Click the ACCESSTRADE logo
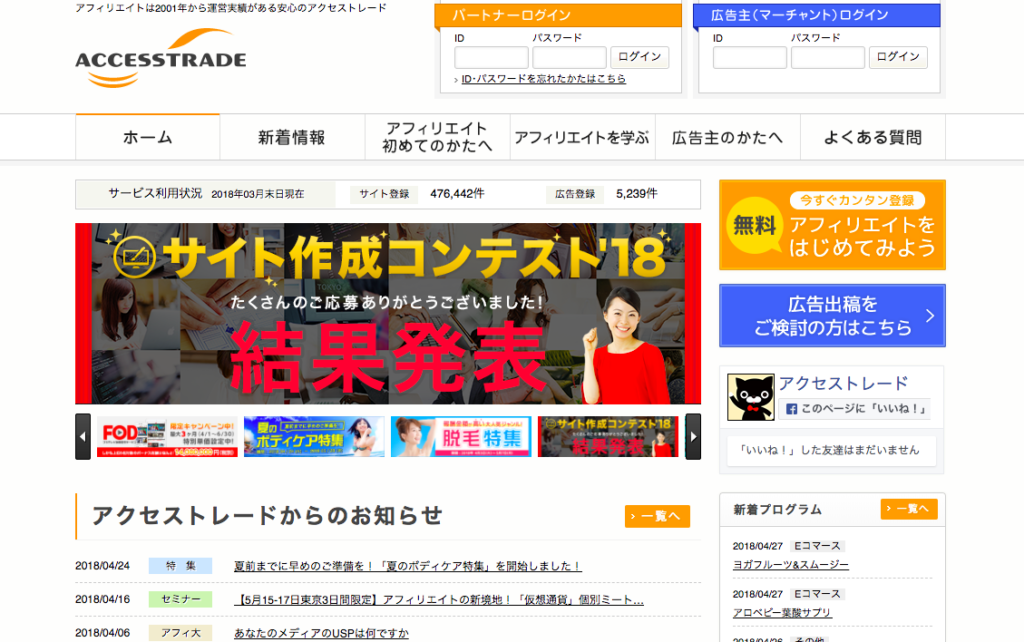Screen dimensions: 1024x642 pyautogui.click(x=161, y=58)
